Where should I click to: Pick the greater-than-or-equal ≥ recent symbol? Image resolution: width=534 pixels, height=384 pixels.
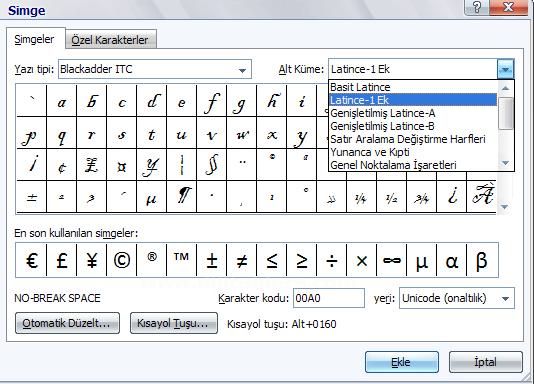click(x=301, y=260)
